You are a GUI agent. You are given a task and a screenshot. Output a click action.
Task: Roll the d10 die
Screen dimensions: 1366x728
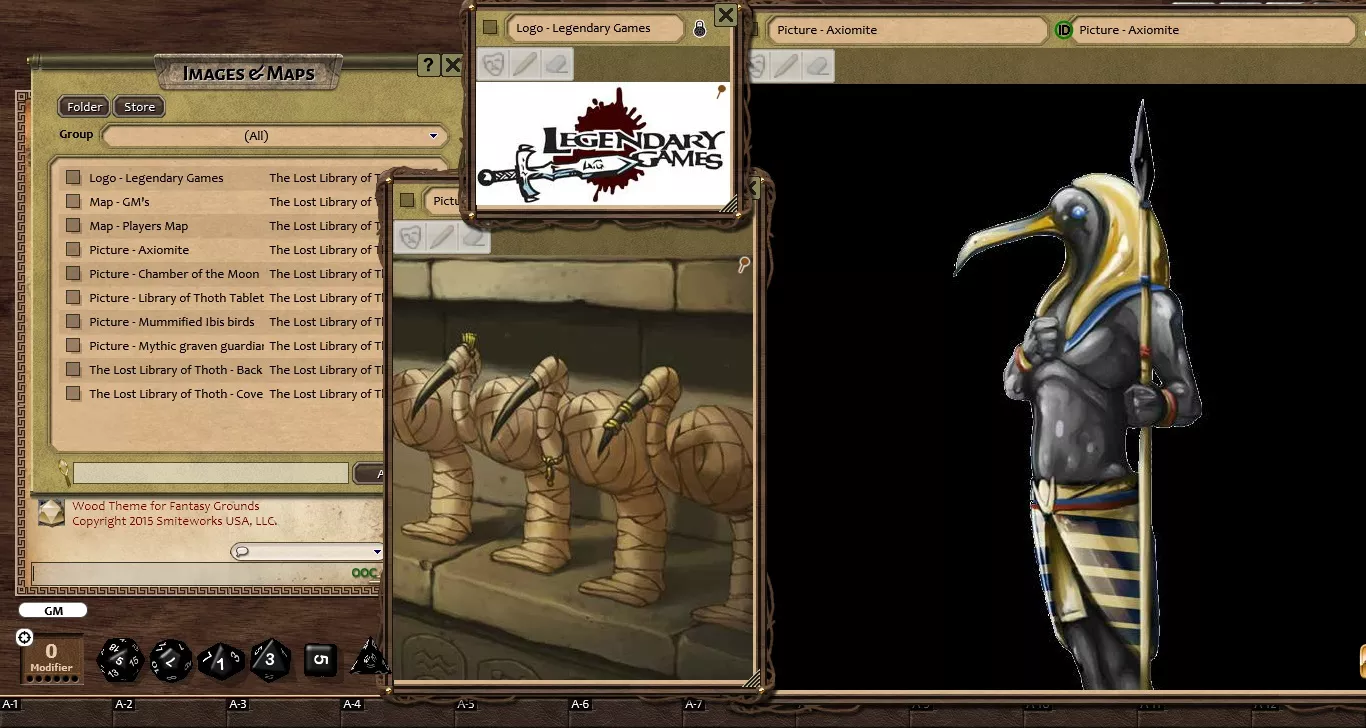(221, 661)
